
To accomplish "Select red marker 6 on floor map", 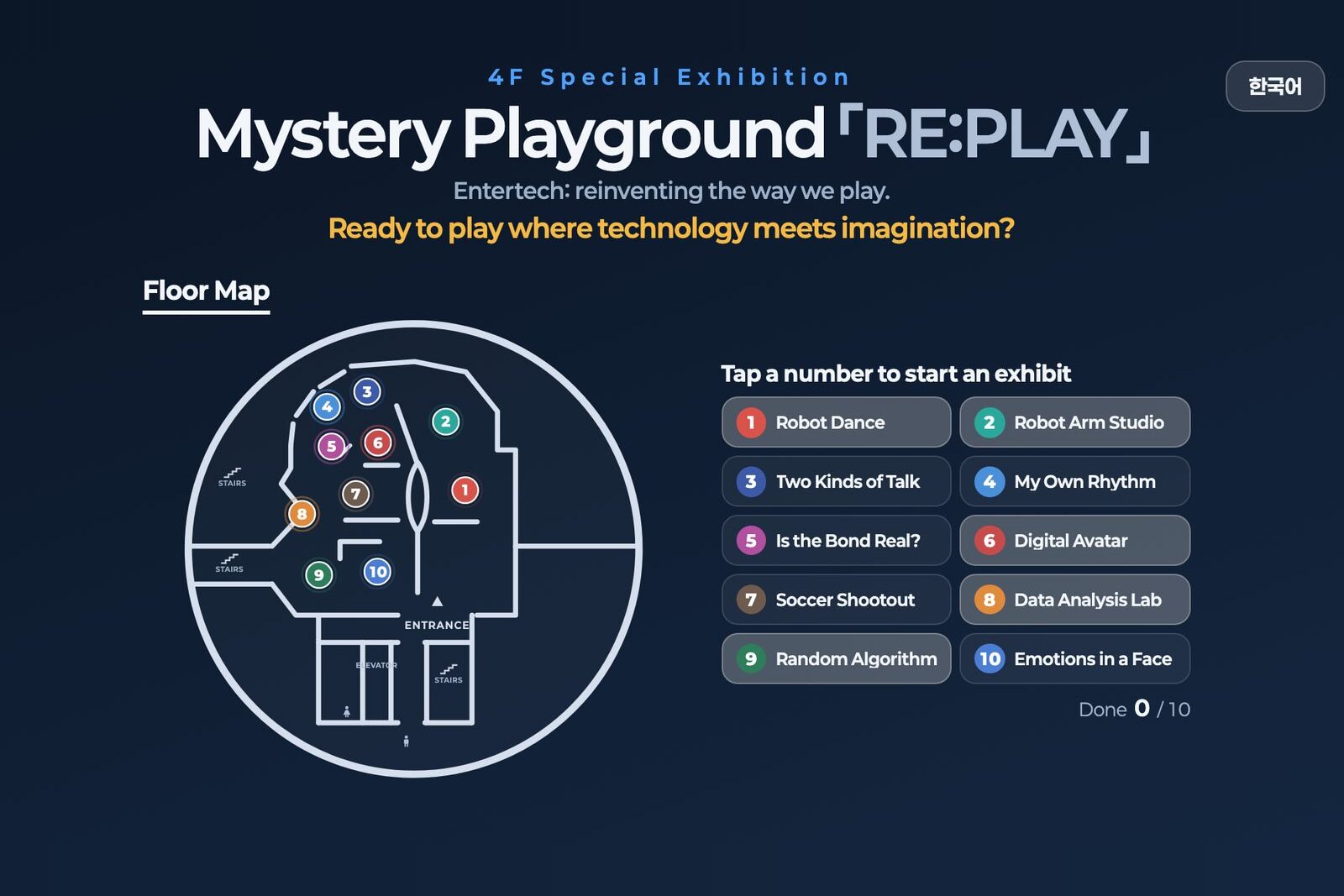I will 378,443.
